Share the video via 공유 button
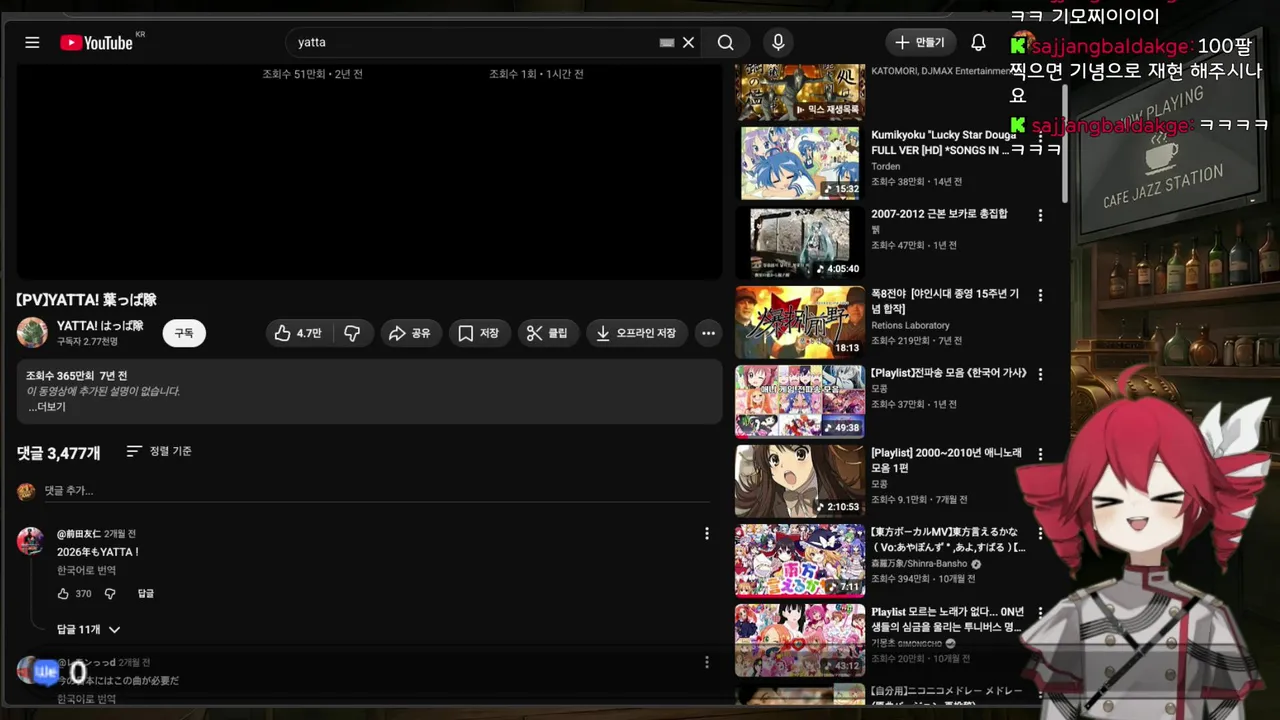 coord(410,333)
